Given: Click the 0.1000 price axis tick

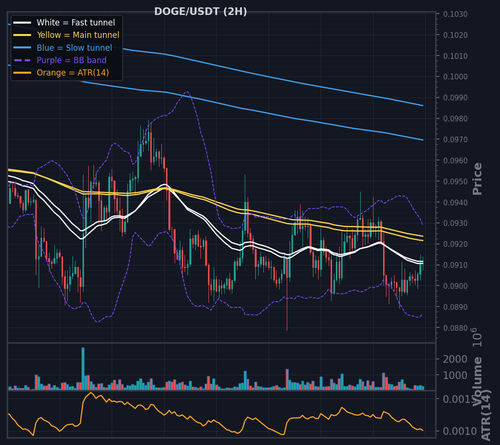Looking at the screenshot, I should pyautogui.click(x=455, y=77).
